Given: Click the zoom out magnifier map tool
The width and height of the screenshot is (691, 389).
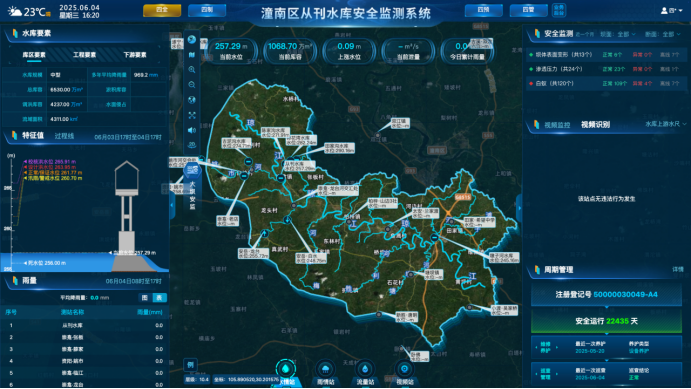Looking at the screenshot, I should (192, 85).
